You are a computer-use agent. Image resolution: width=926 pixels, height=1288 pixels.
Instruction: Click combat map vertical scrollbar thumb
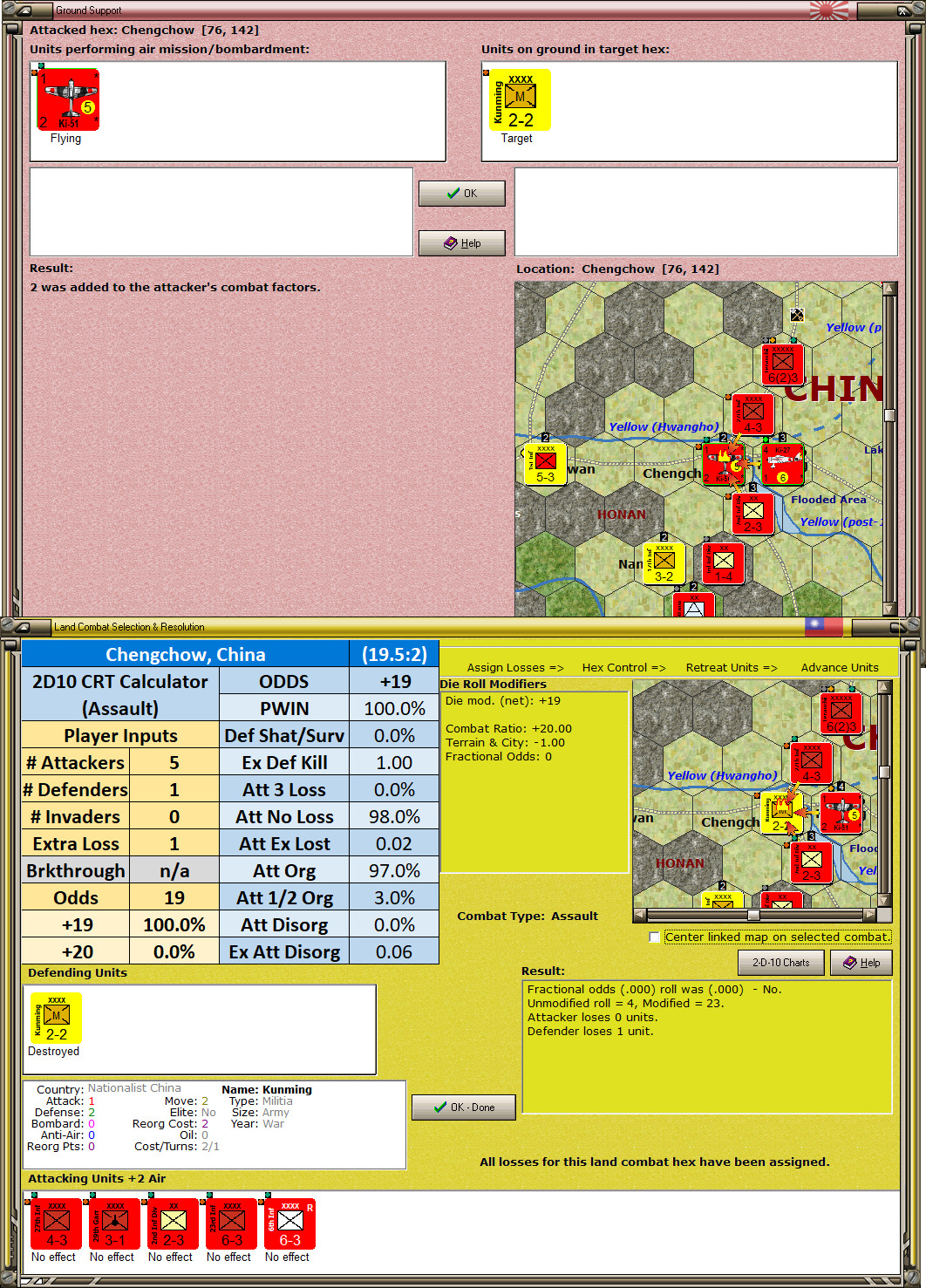(884, 772)
